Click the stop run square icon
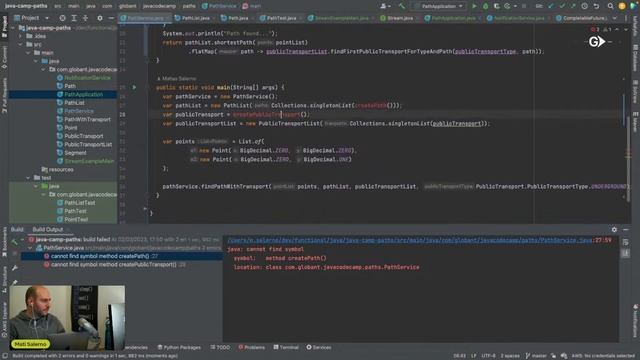The image size is (640, 360). point(524,6)
